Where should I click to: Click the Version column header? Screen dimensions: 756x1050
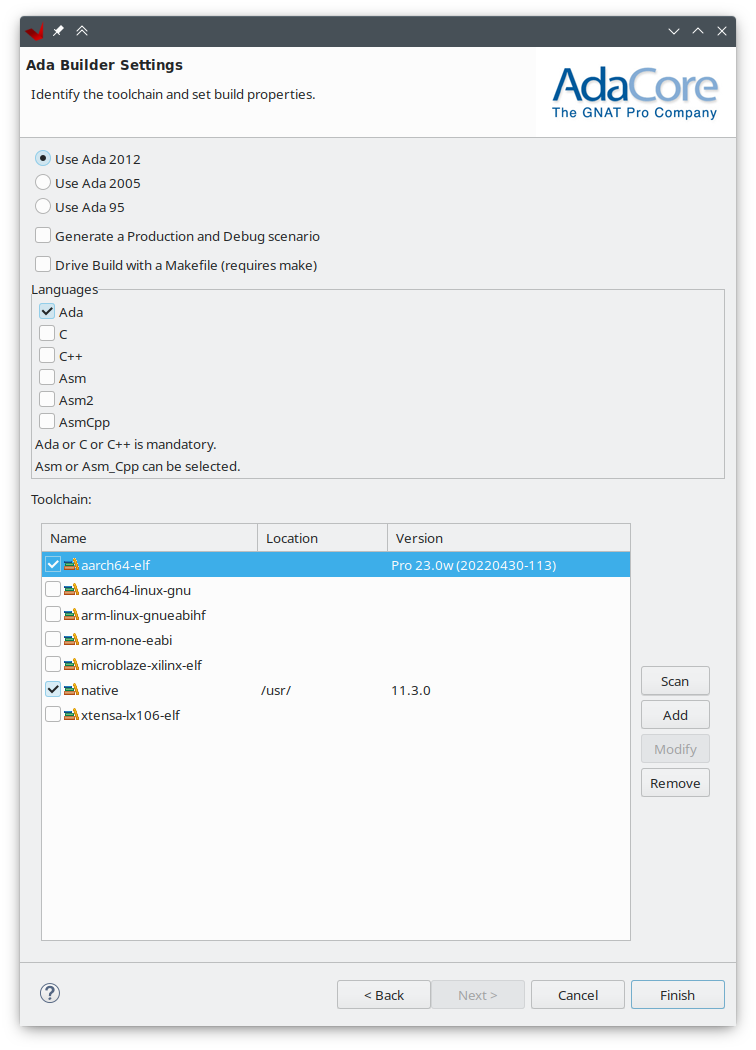(509, 538)
